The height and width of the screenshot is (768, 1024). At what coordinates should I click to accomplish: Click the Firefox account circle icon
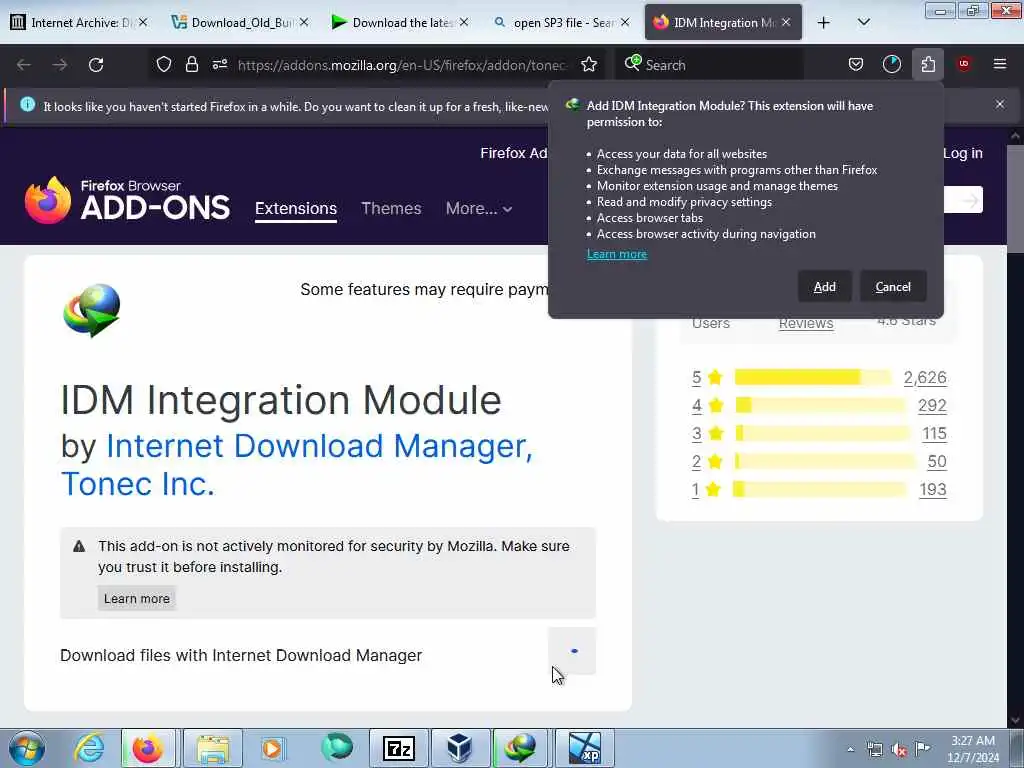coord(891,64)
